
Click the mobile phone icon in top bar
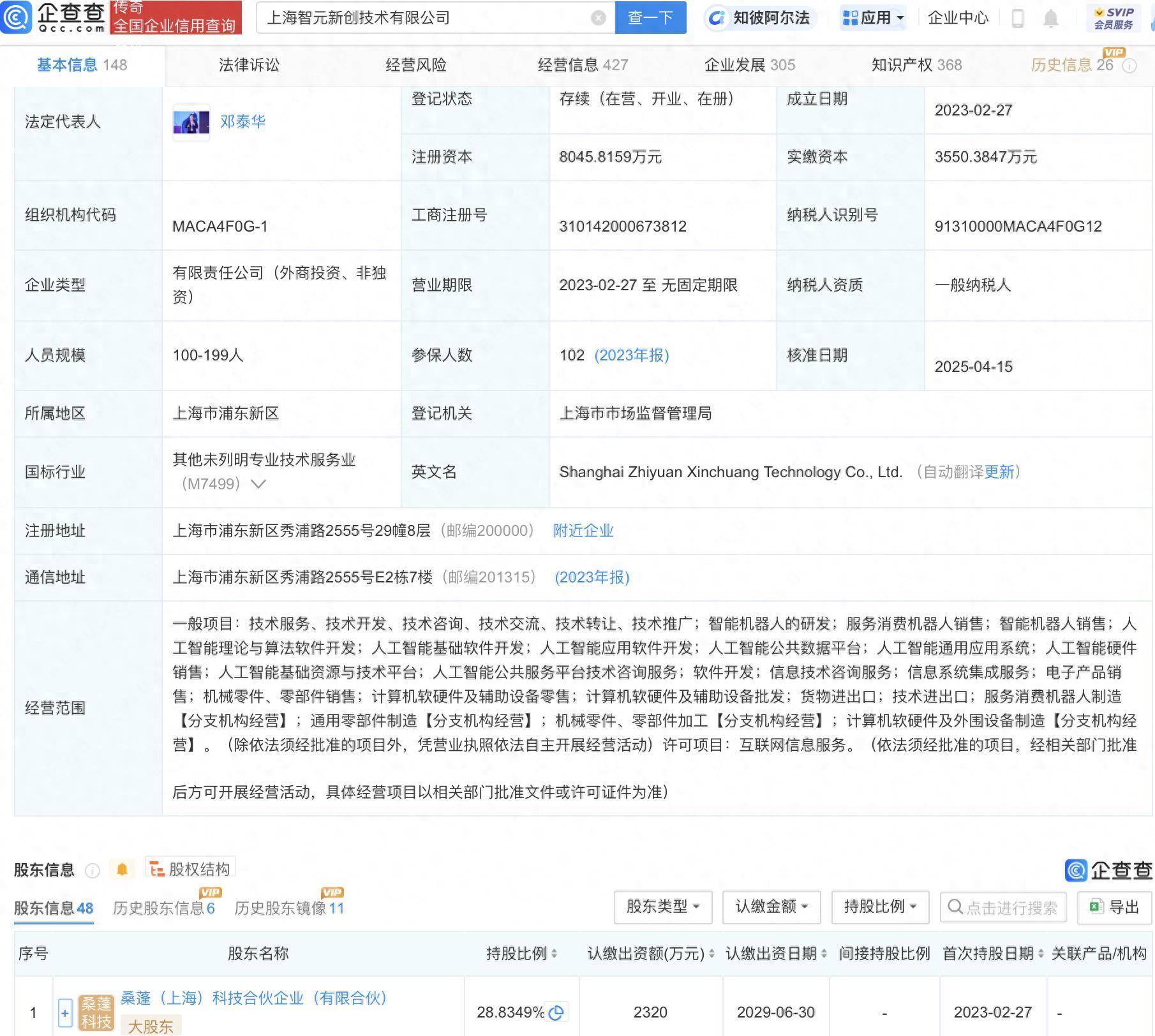(x=1018, y=18)
